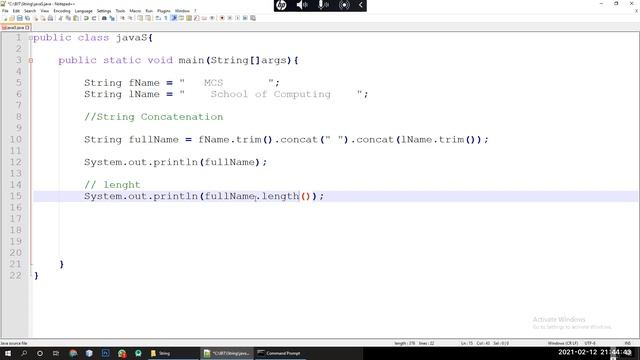Screen dimensions: 640x360
Task: Open the Tools menu
Action: (x=120, y=11)
